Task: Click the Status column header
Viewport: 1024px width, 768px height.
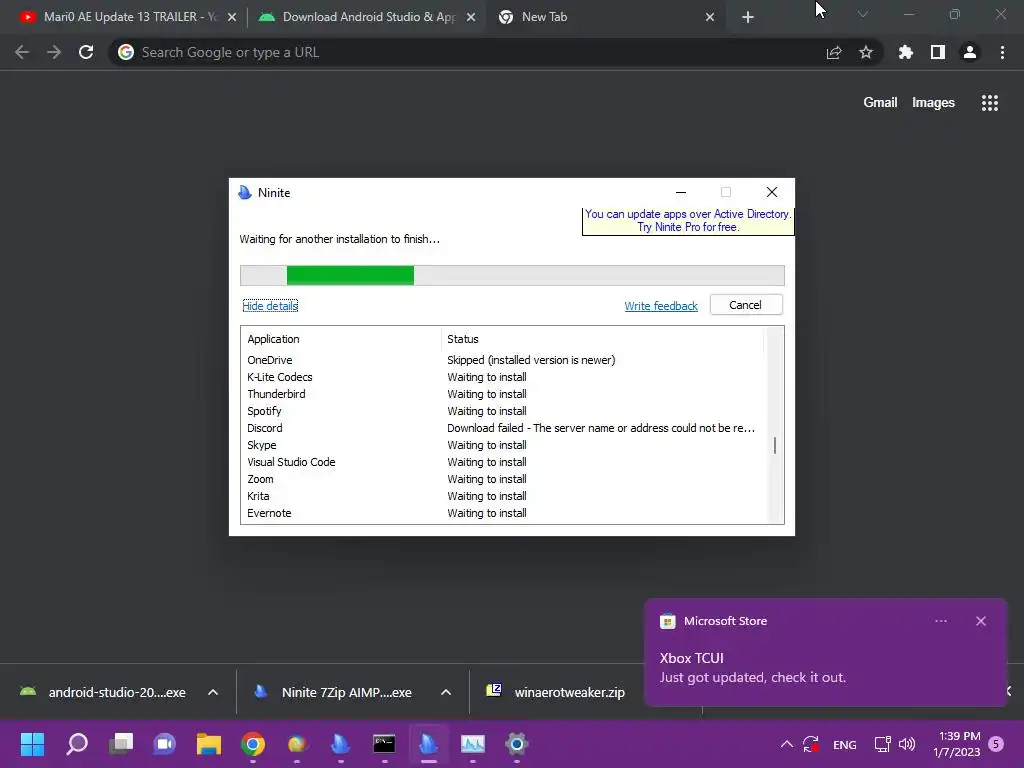Action: tap(602, 339)
